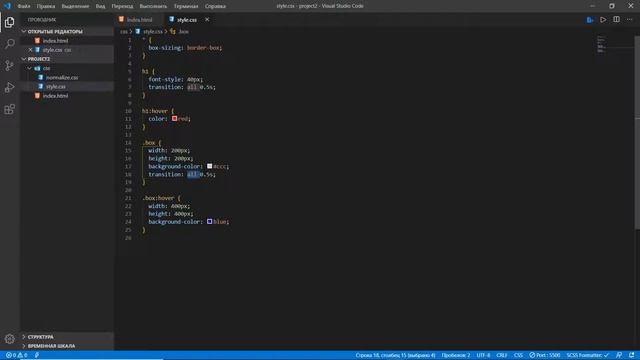Open the Edit (Правка) menu
640x360 pixels.
46,6
